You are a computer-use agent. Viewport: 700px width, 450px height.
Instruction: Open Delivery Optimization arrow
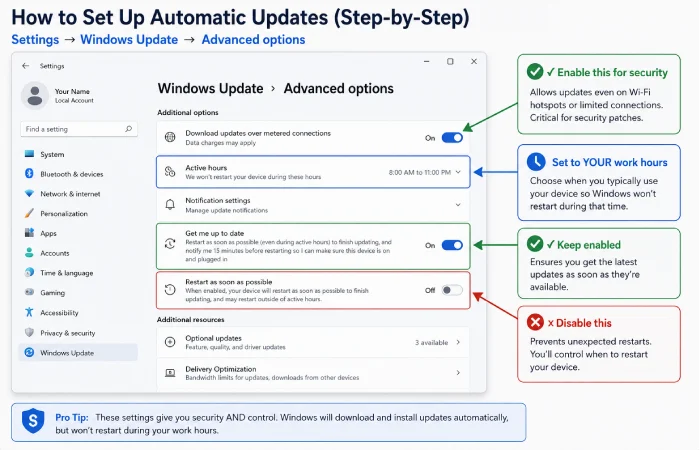tap(458, 372)
